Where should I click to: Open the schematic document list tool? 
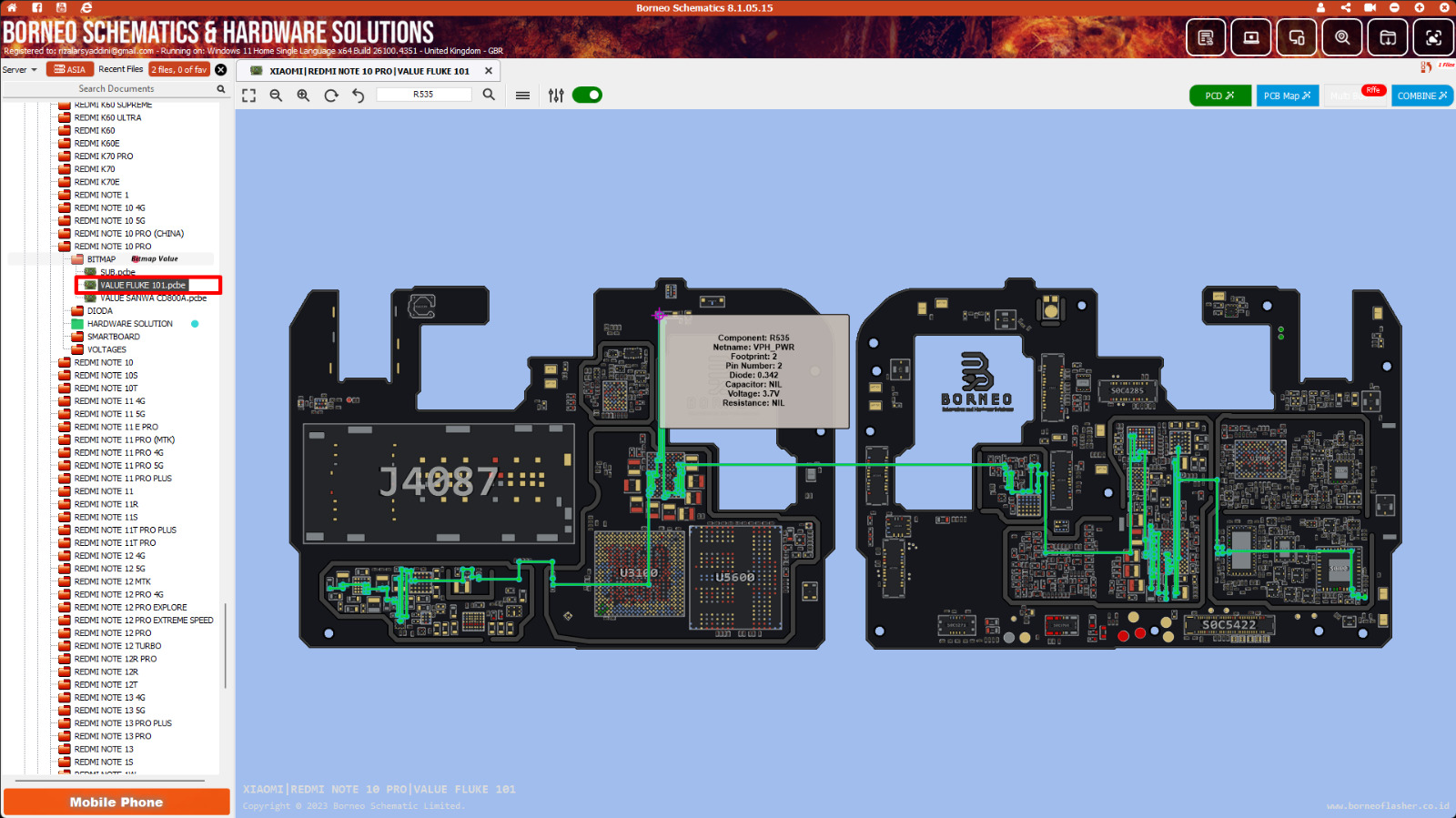click(x=1206, y=37)
